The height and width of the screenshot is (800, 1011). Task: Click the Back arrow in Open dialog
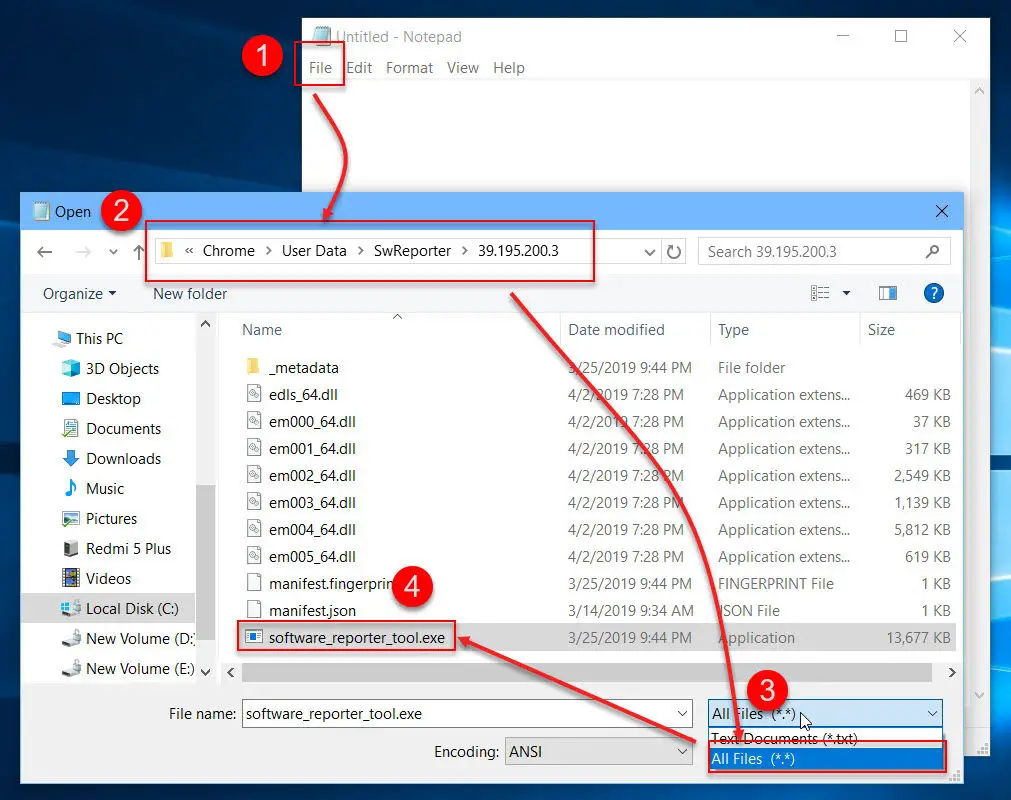(x=44, y=251)
